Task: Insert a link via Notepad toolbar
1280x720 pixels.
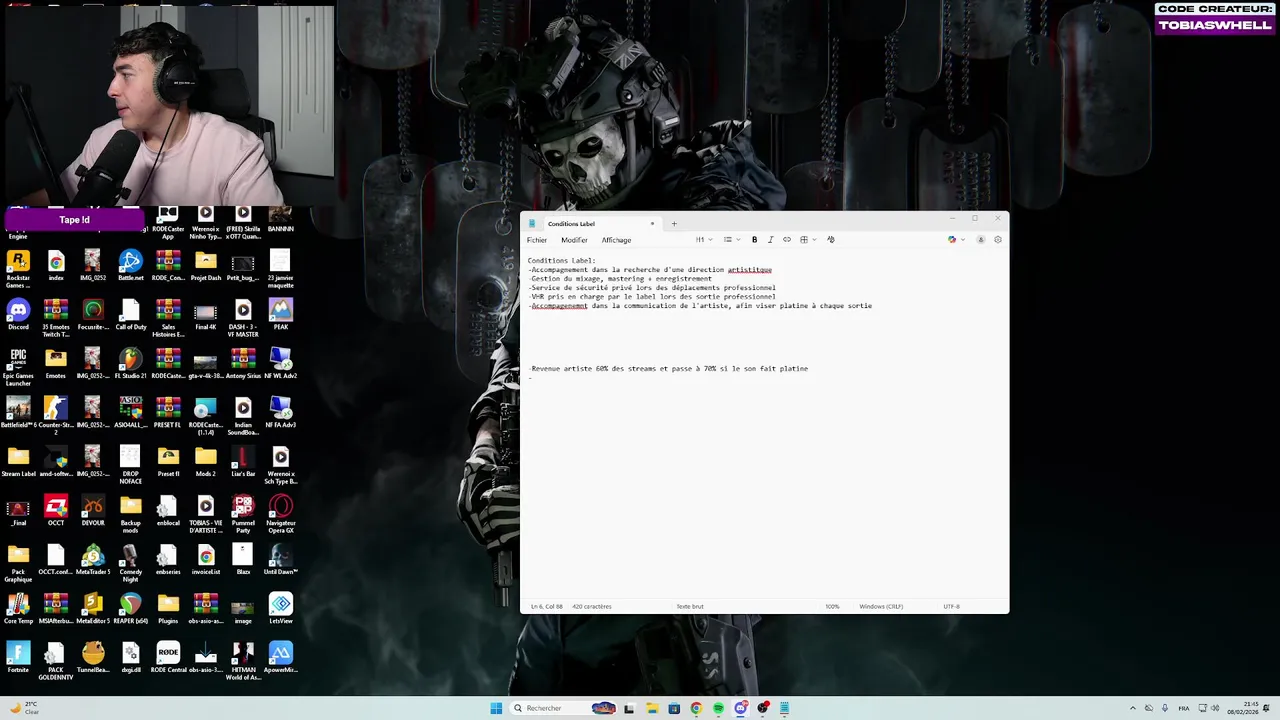Action: [x=787, y=240]
